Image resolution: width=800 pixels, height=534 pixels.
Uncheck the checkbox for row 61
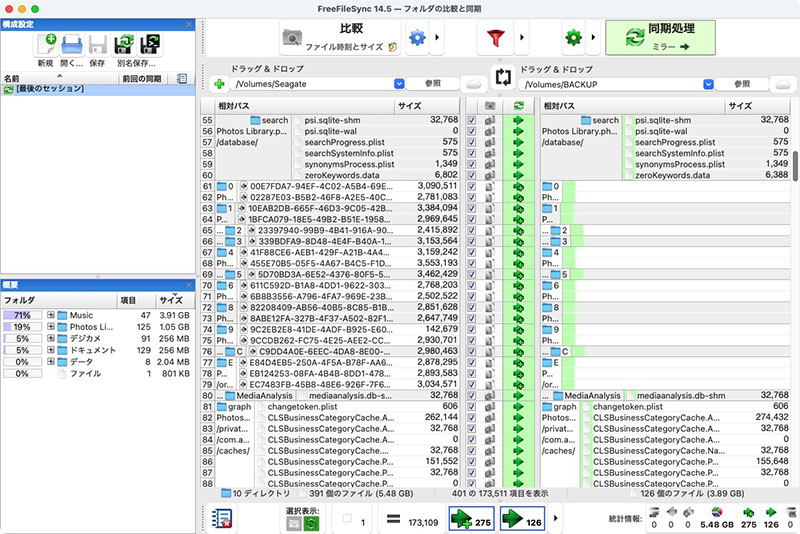tap(473, 186)
